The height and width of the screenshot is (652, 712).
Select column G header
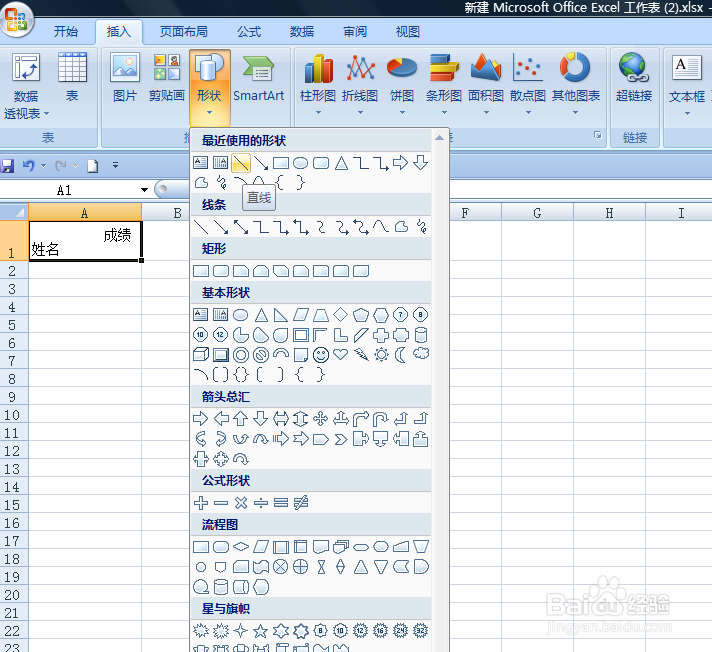[537, 212]
